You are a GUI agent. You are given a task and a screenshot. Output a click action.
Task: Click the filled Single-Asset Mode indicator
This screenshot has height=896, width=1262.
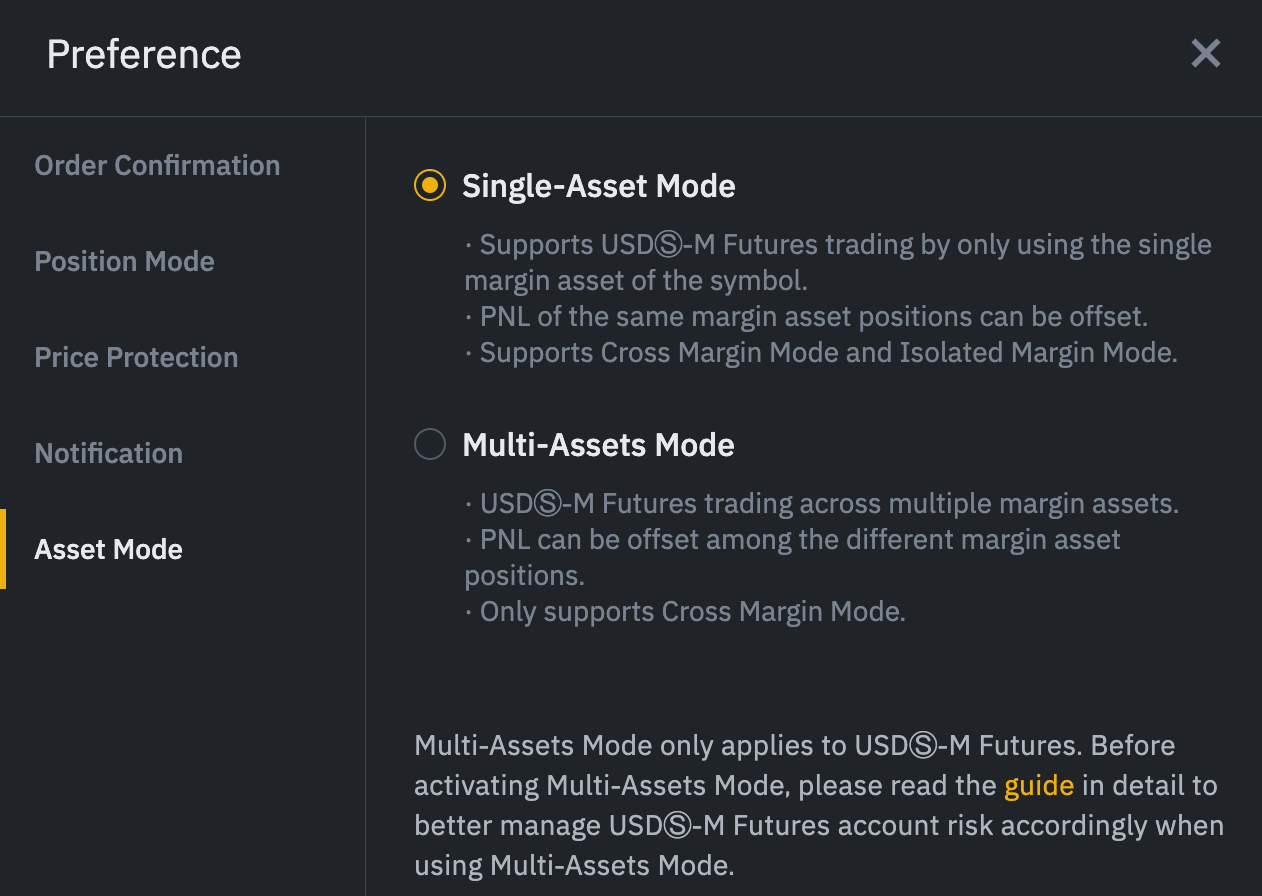[429, 185]
